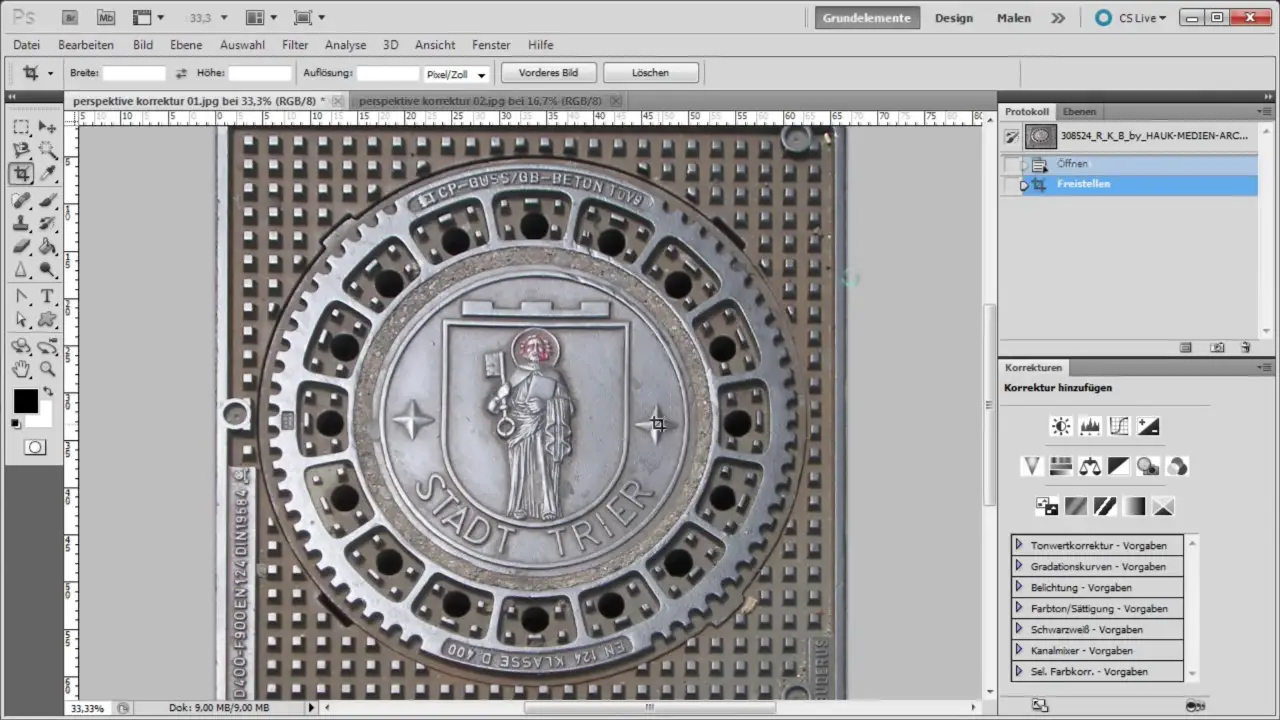Open the Ebene menu
This screenshot has width=1280, height=720.
click(x=186, y=45)
